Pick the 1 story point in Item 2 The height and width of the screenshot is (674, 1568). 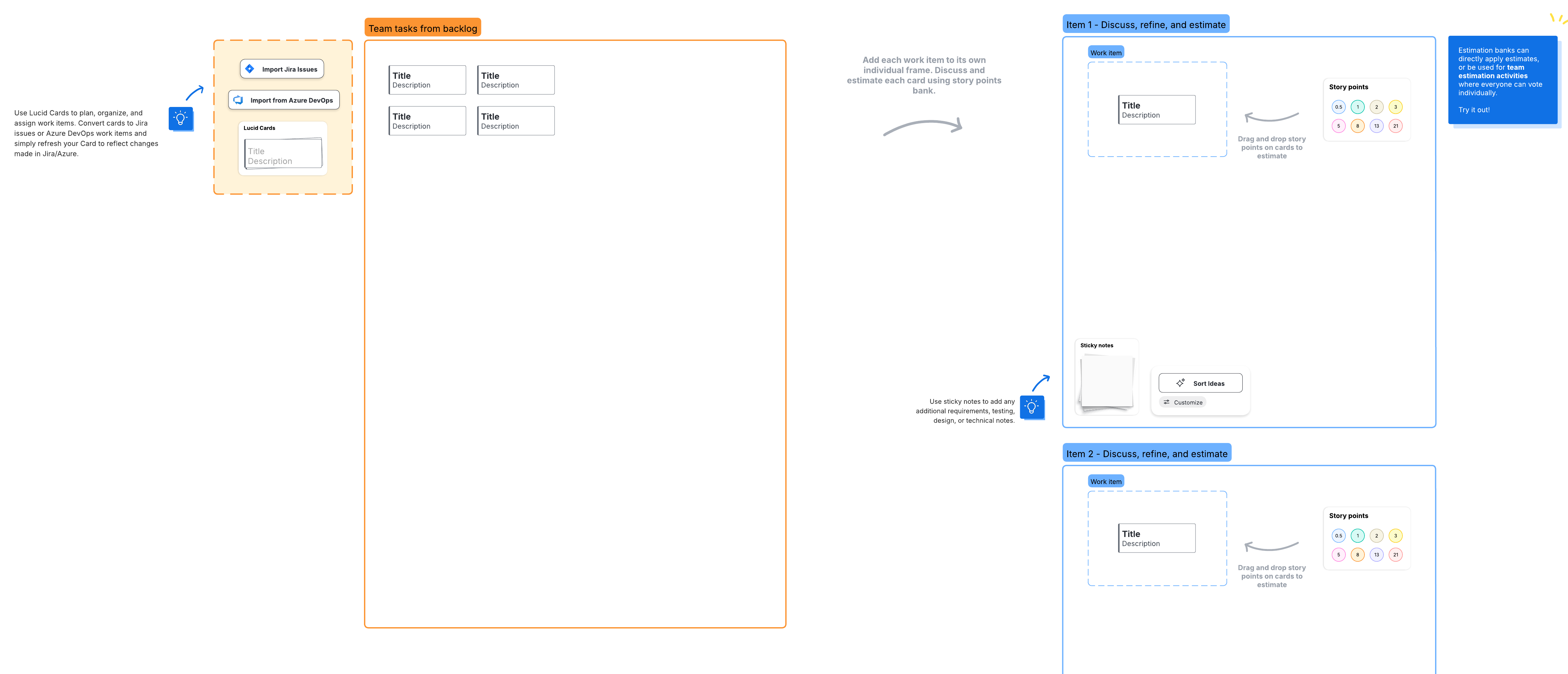click(1358, 536)
